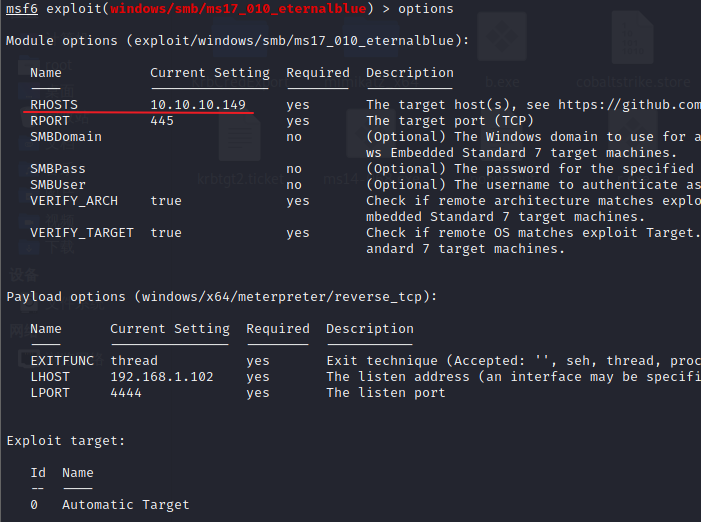Click the Name header under Module options

(x=46, y=72)
